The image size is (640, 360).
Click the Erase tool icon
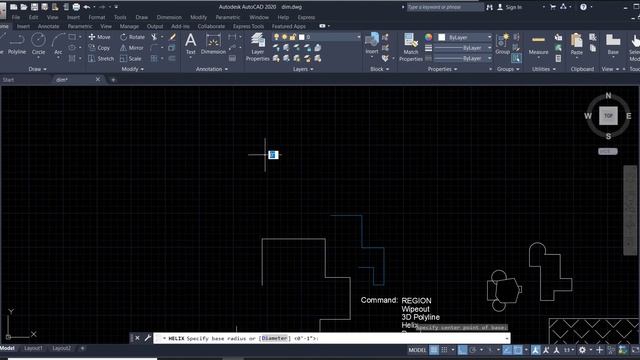[x=172, y=37]
